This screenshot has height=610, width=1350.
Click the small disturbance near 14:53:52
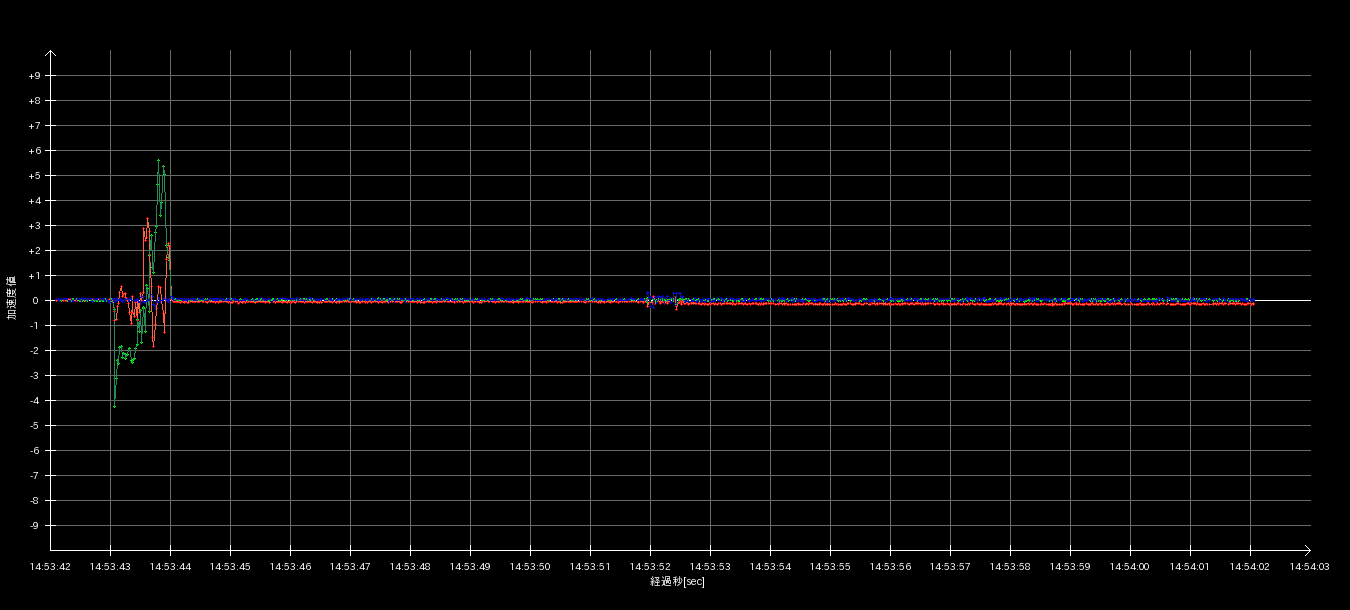point(650,298)
